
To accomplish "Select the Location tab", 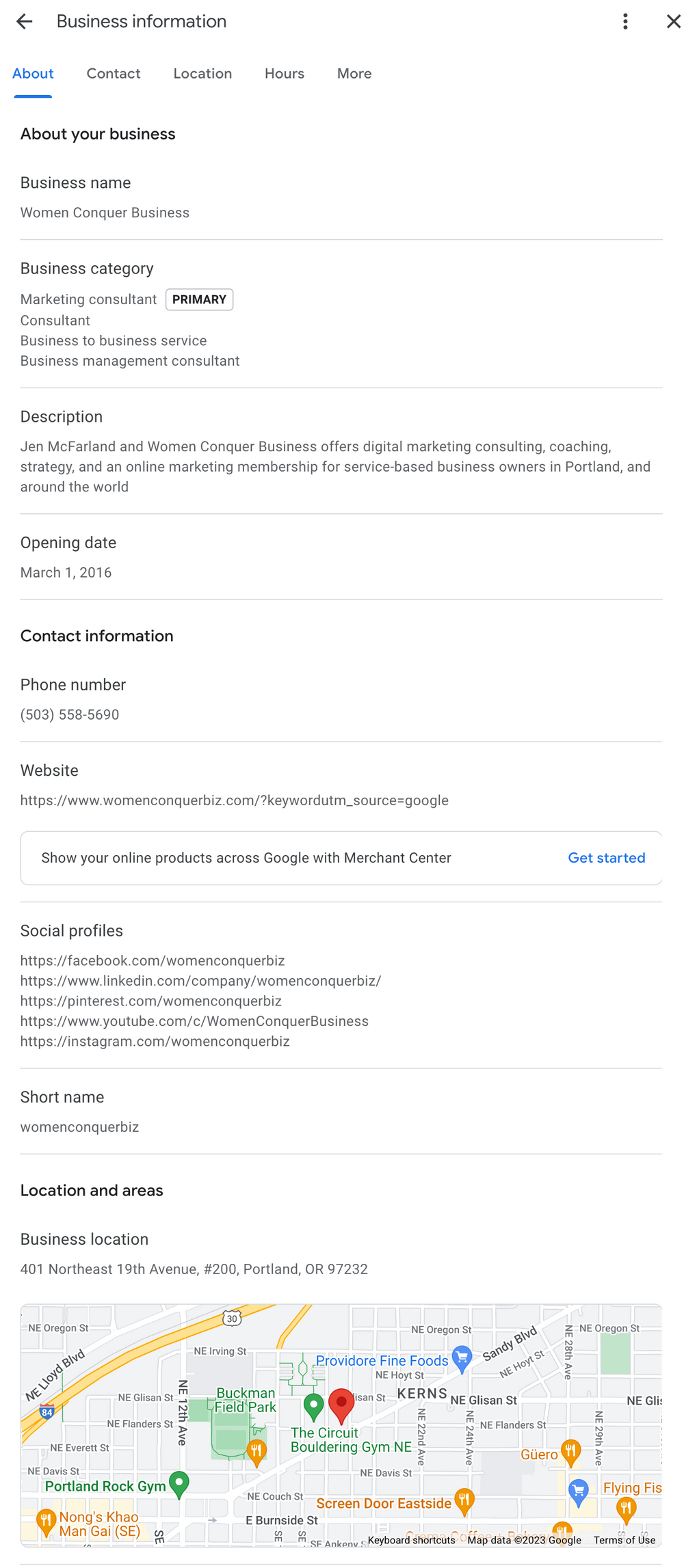I will (x=202, y=73).
